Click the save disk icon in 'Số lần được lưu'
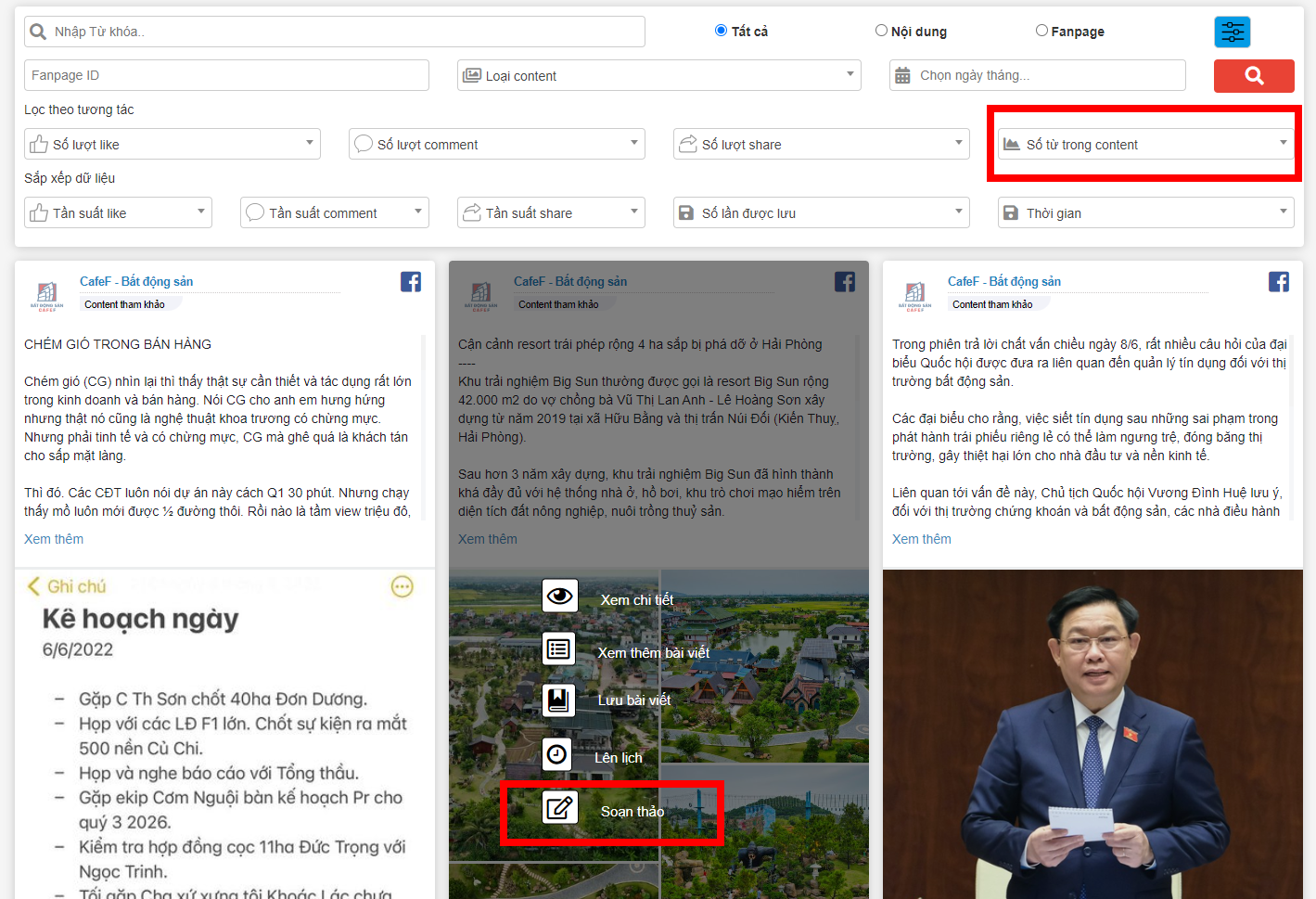Viewport: 1316px width, 899px height. pyautogui.click(x=686, y=212)
